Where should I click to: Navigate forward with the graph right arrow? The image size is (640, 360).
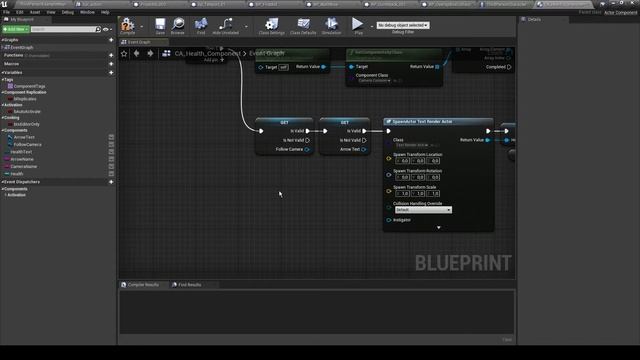(x=150, y=53)
